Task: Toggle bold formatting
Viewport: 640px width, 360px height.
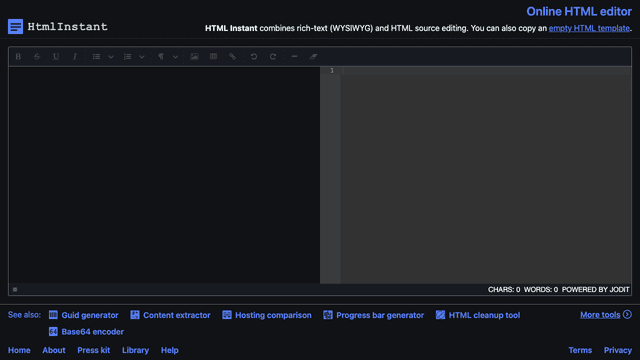Action: click(18, 56)
